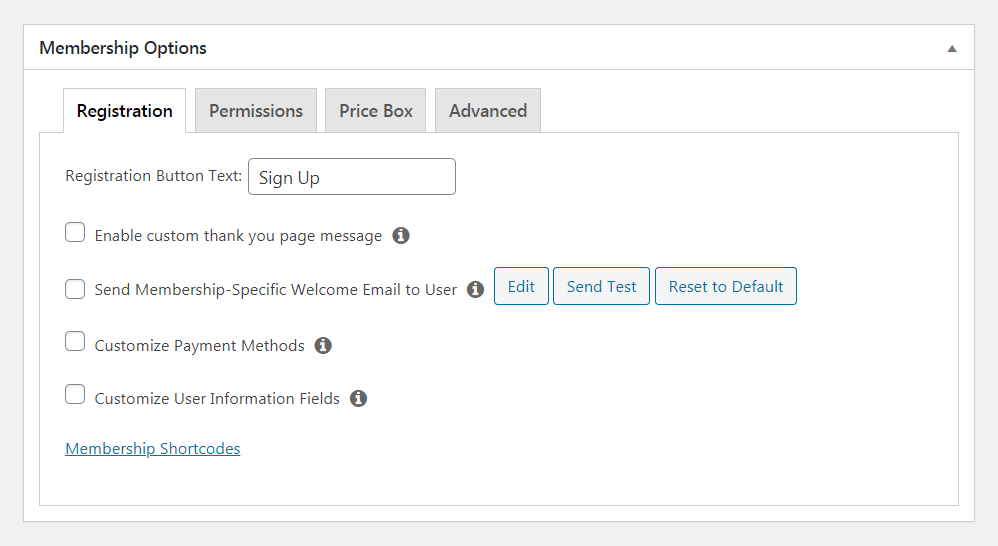This screenshot has width=998, height=546.
Task: Collapse the Membership Options panel arrow
Action: [x=952, y=48]
